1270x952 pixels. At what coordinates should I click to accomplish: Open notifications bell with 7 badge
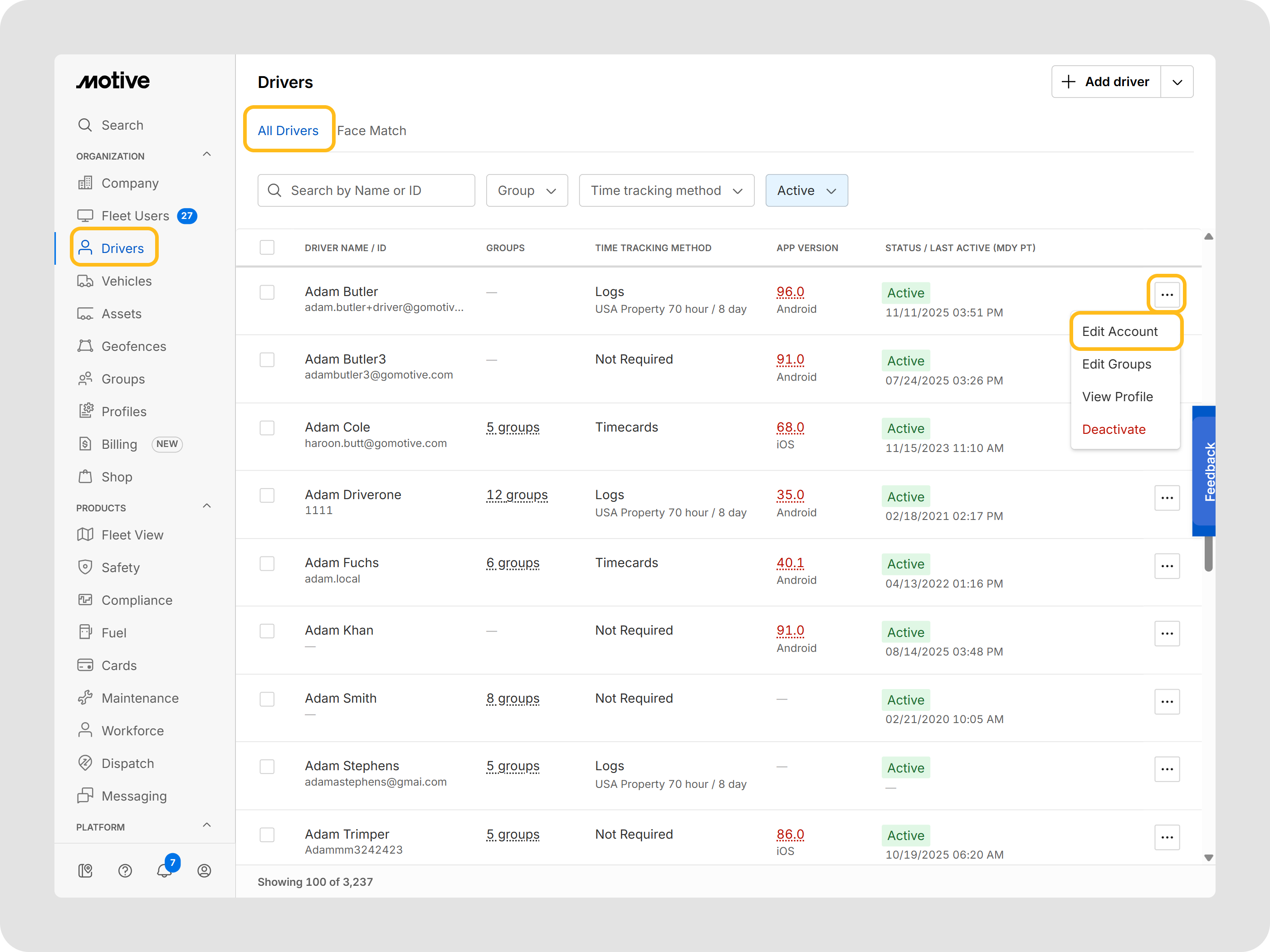click(x=165, y=870)
